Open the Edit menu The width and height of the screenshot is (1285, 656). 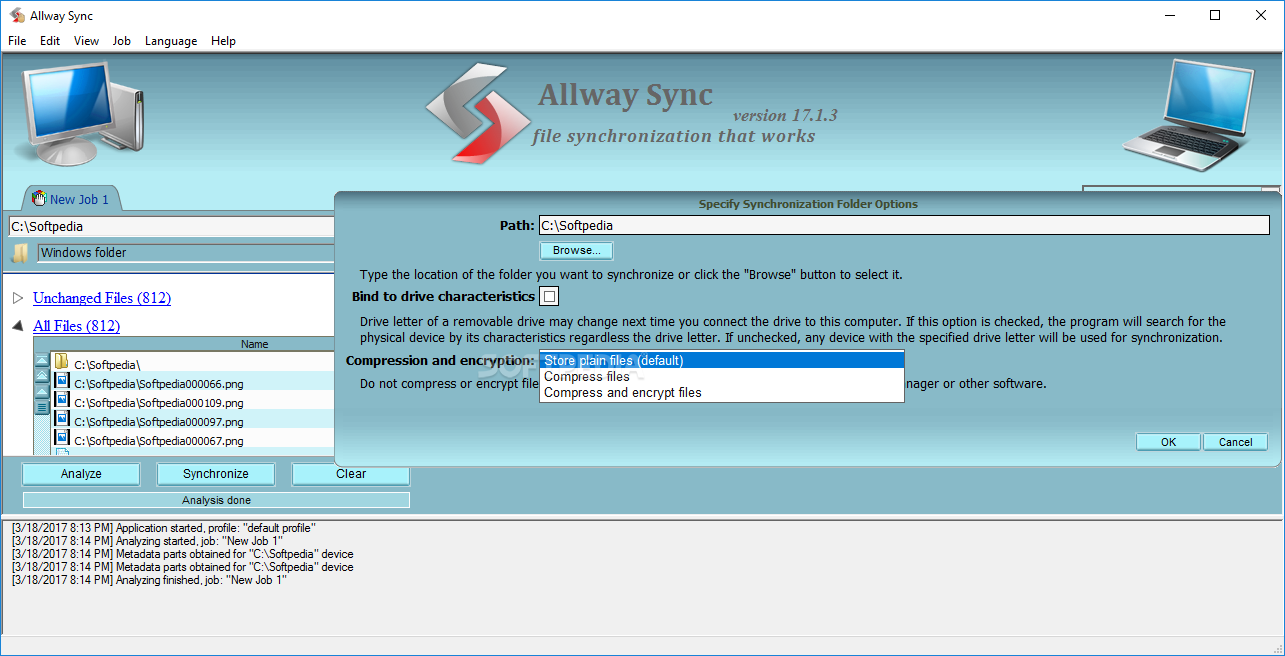point(50,41)
